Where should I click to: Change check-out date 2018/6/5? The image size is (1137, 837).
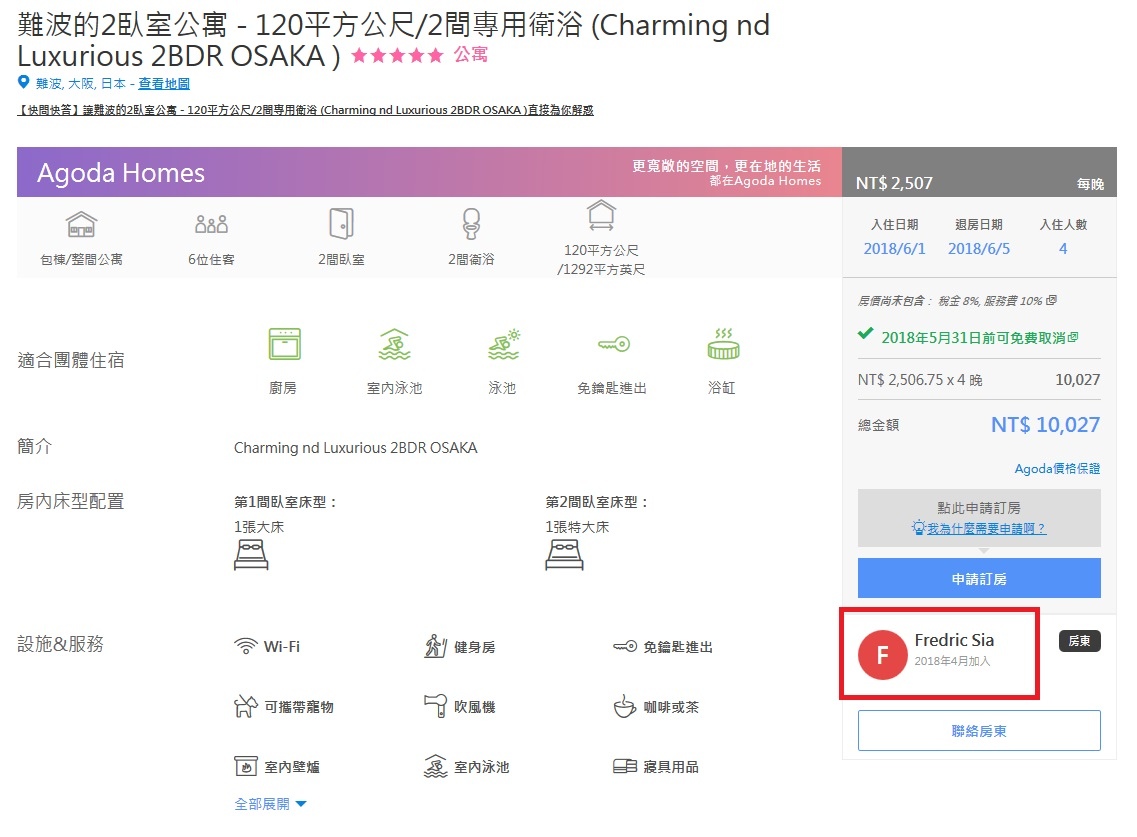click(x=979, y=249)
